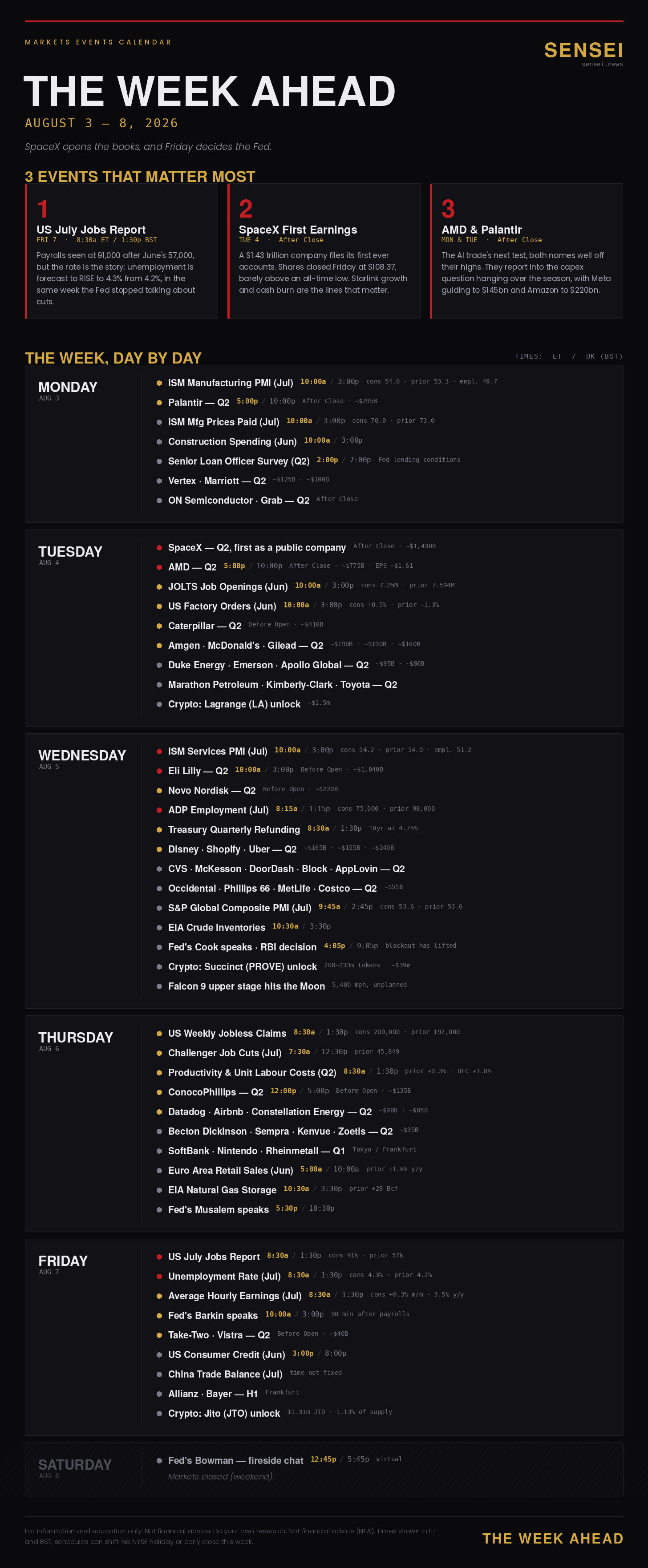Viewport: 648px width, 1568px height.
Task: Open the SpaceX First Earnings card
Action: [x=324, y=251]
